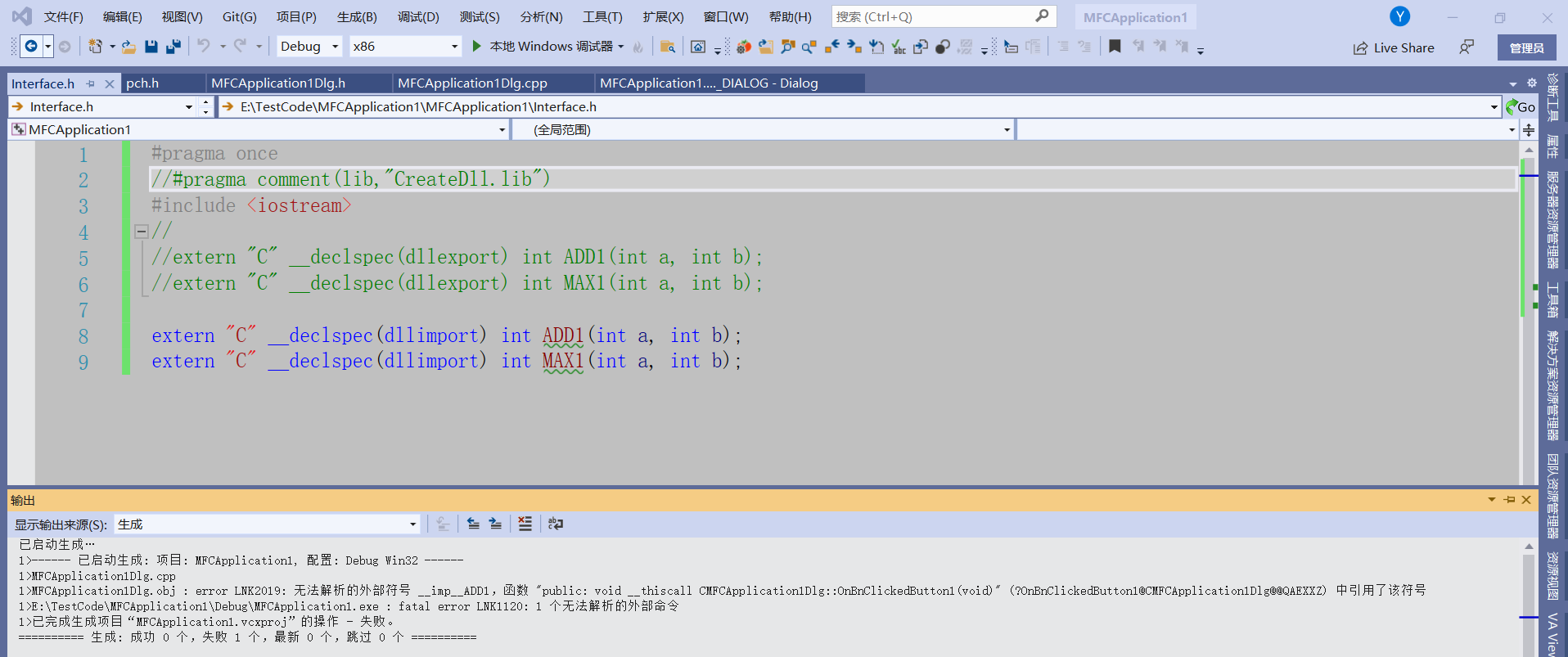Toggle word wrap in the output panel
The width and height of the screenshot is (1568, 657).
(x=556, y=524)
